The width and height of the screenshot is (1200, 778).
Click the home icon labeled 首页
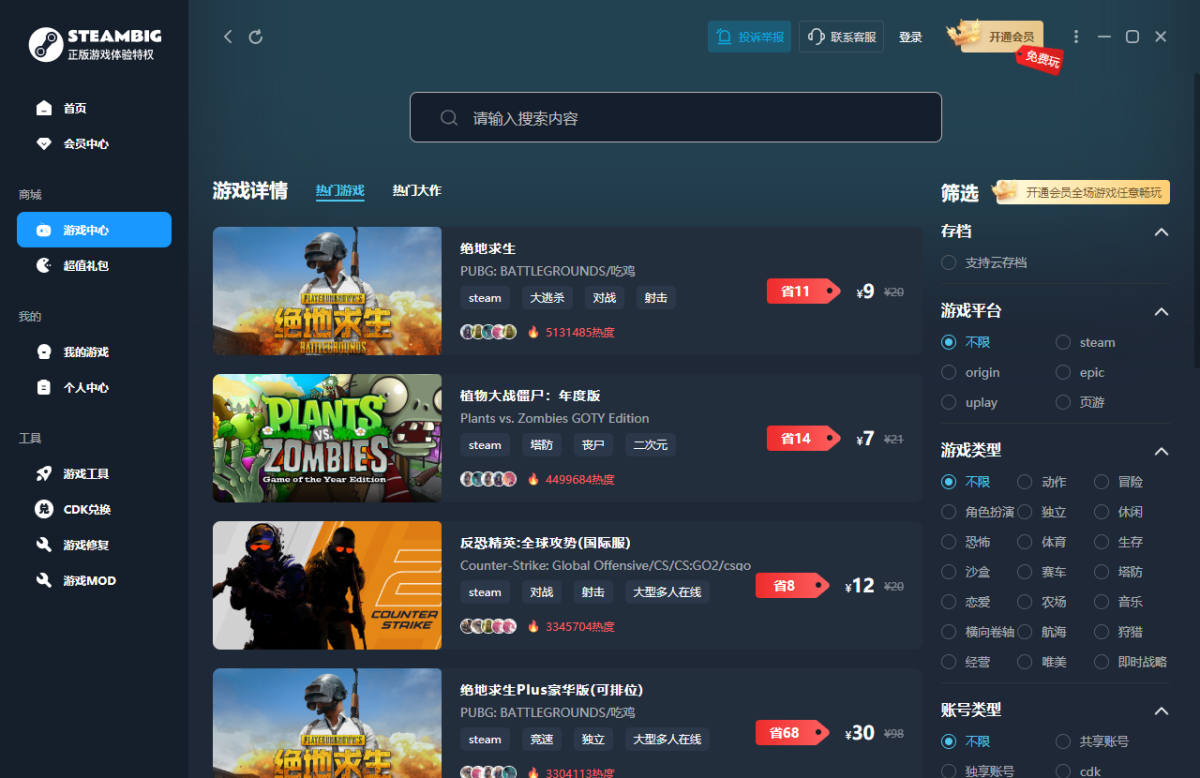[x=44, y=108]
